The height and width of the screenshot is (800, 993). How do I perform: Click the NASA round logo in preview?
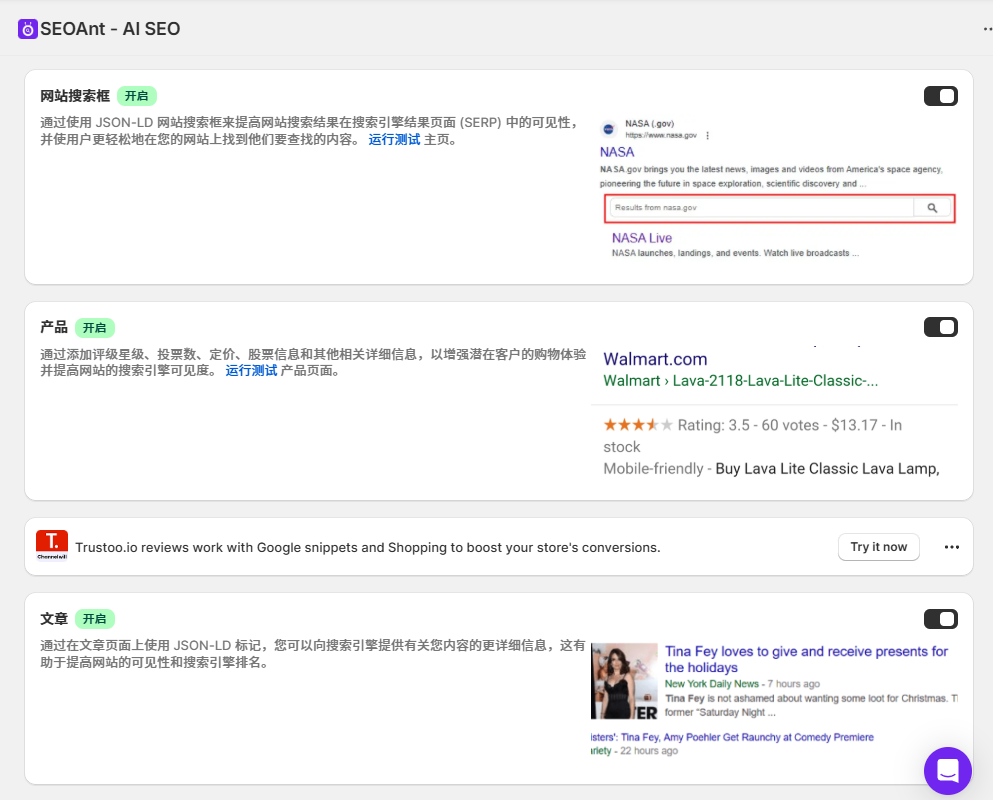(608, 129)
